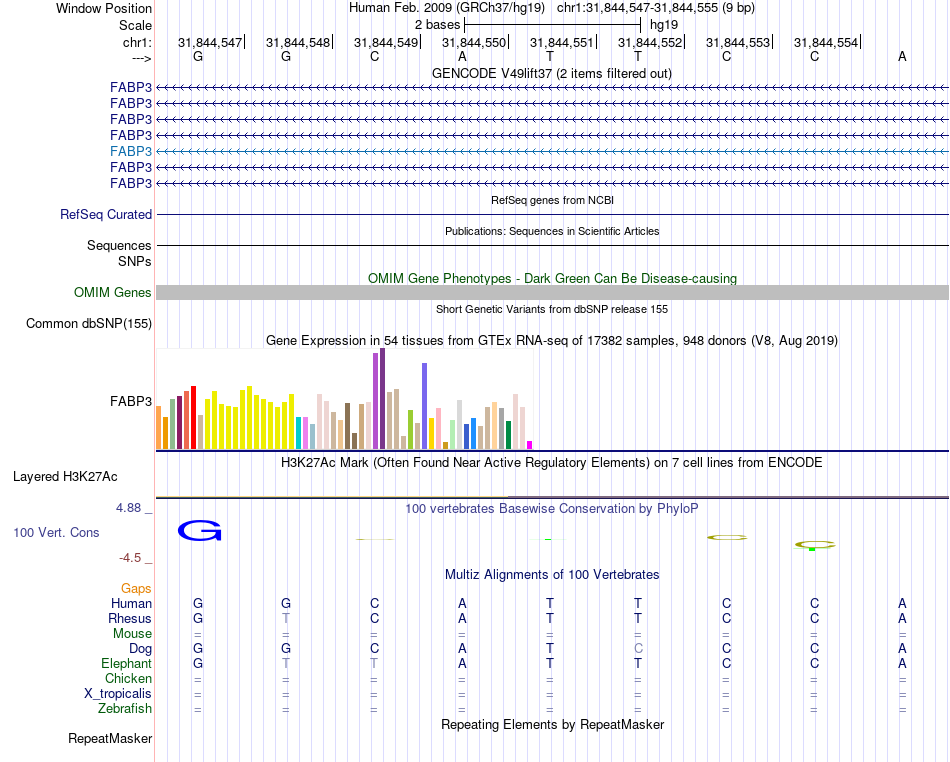This screenshot has height=762, width=950.
Task: Click '100 vertebrates Basewise Conservation by PhyloP' title
Action: (551, 509)
